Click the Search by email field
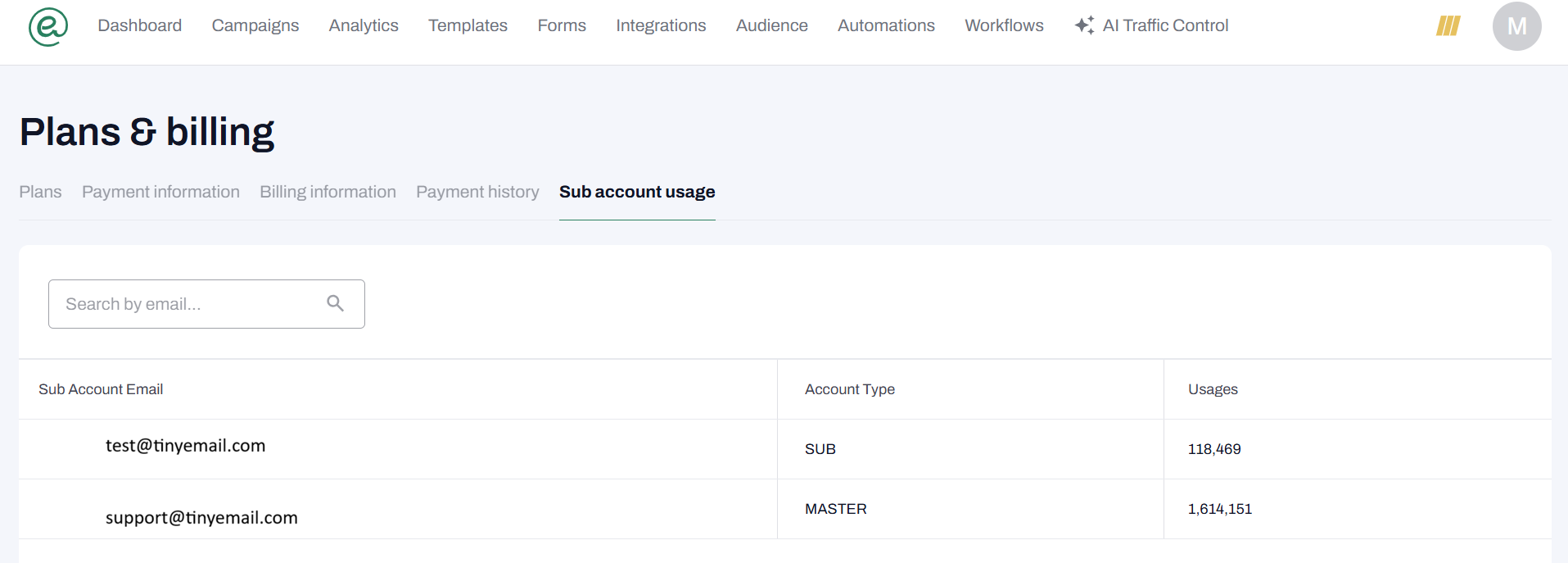This screenshot has width=1568, height=563. (188, 304)
